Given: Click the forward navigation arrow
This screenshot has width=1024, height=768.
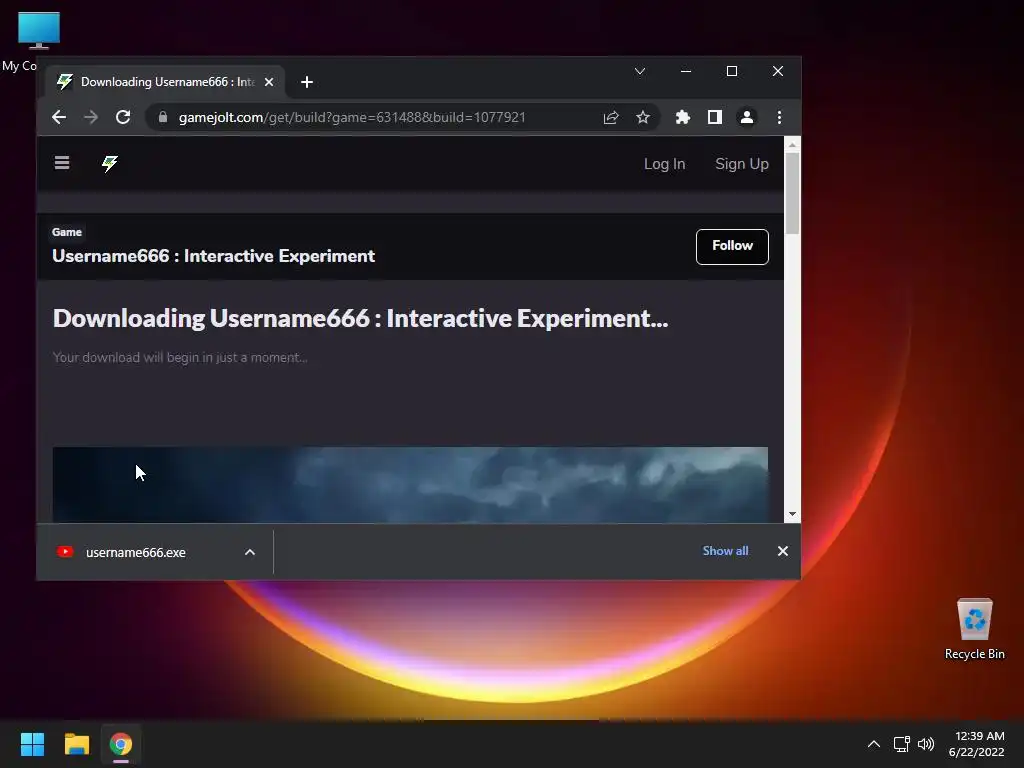Looking at the screenshot, I should coord(91,118).
